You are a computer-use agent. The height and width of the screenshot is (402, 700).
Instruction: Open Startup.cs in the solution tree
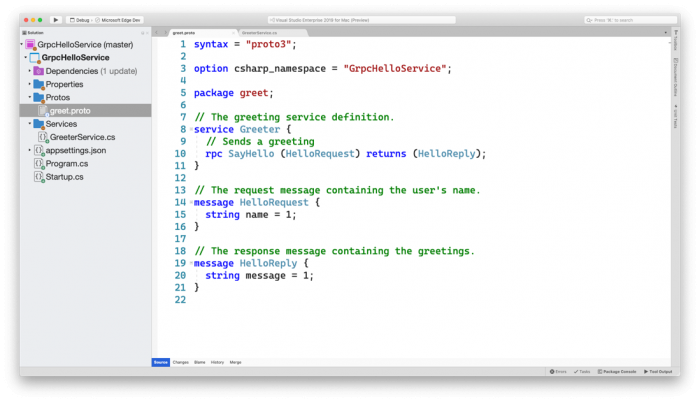[64, 177]
